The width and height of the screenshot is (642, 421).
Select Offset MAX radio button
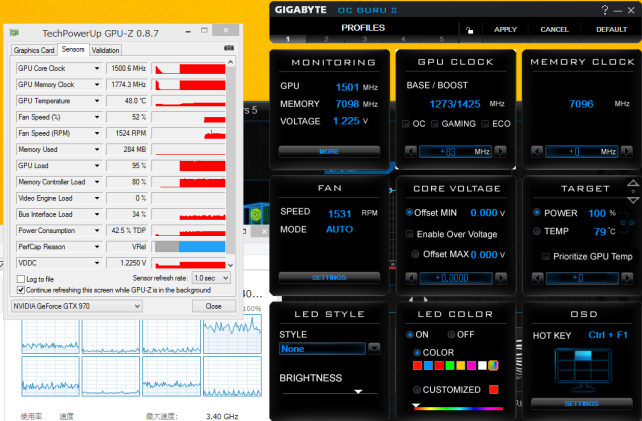[415, 254]
